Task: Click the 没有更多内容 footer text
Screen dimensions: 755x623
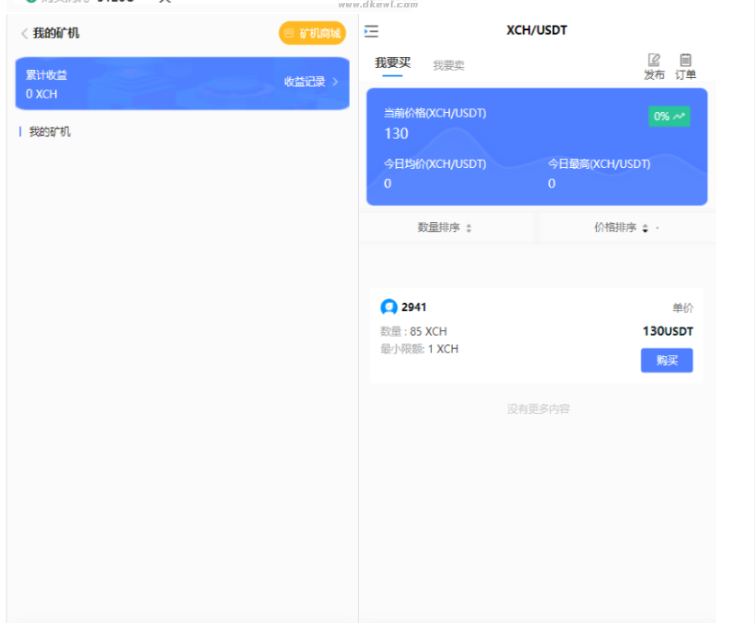Action: tap(538, 409)
